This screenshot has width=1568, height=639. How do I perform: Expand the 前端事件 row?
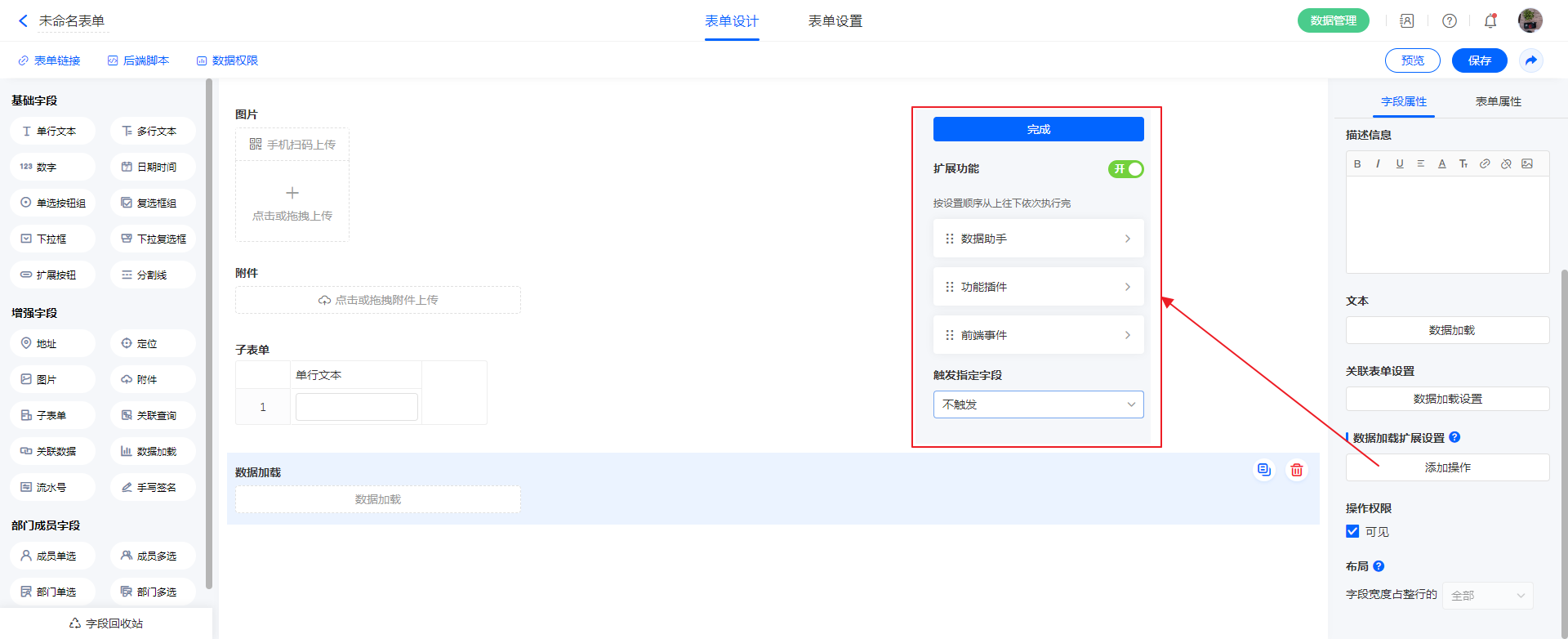pyautogui.click(x=1038, y=335)
